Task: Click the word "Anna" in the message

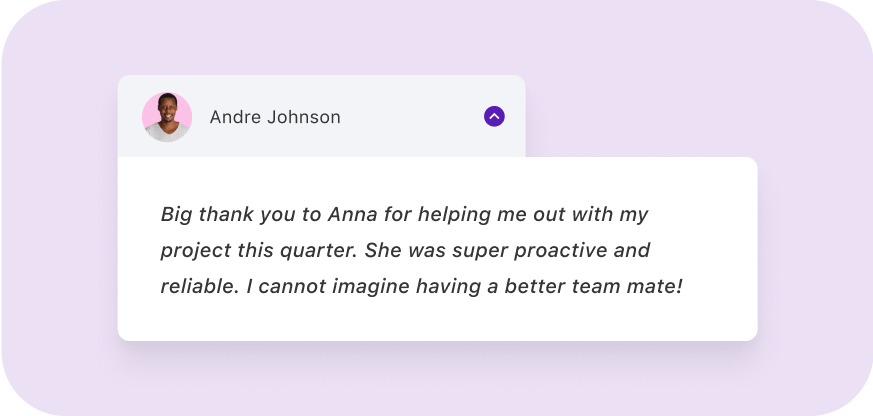Action: pyautogui.click(x=353, y=214)
